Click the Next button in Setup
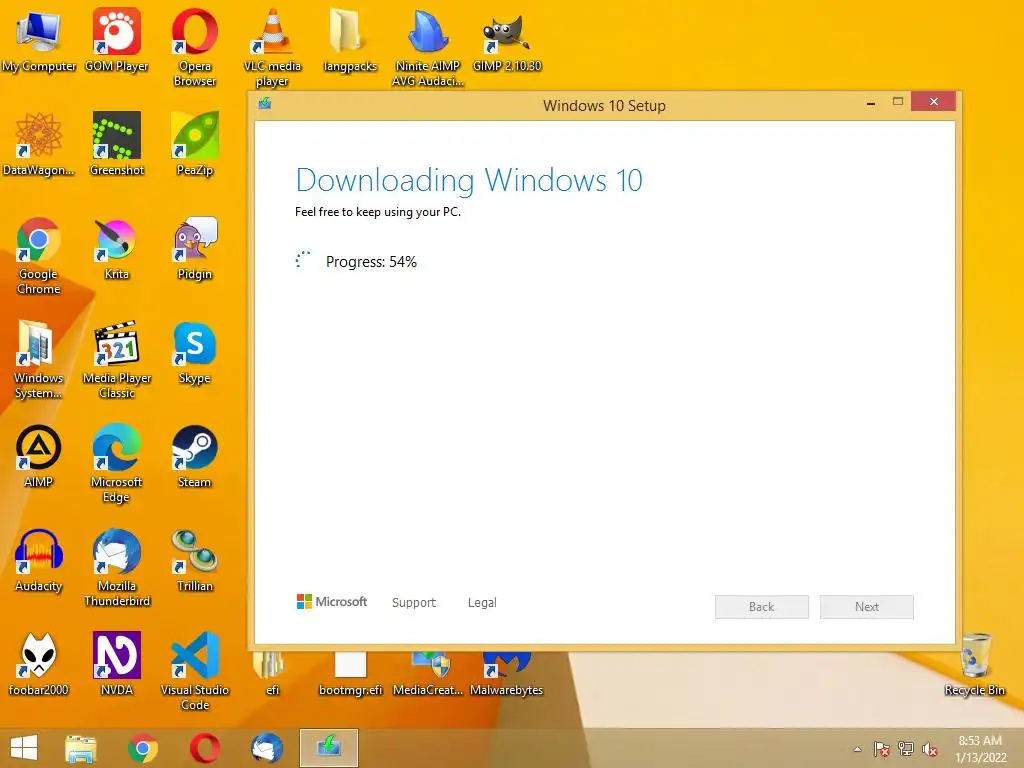The height and width of the screenshot is (768, 1024). point(867,607)
